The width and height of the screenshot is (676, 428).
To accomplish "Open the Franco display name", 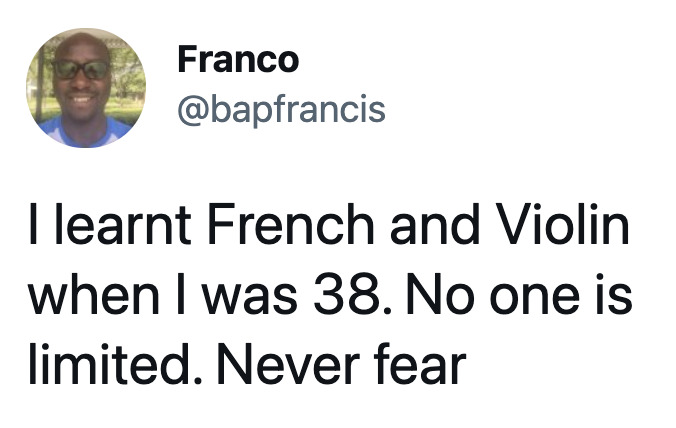I will click(238, 60).
